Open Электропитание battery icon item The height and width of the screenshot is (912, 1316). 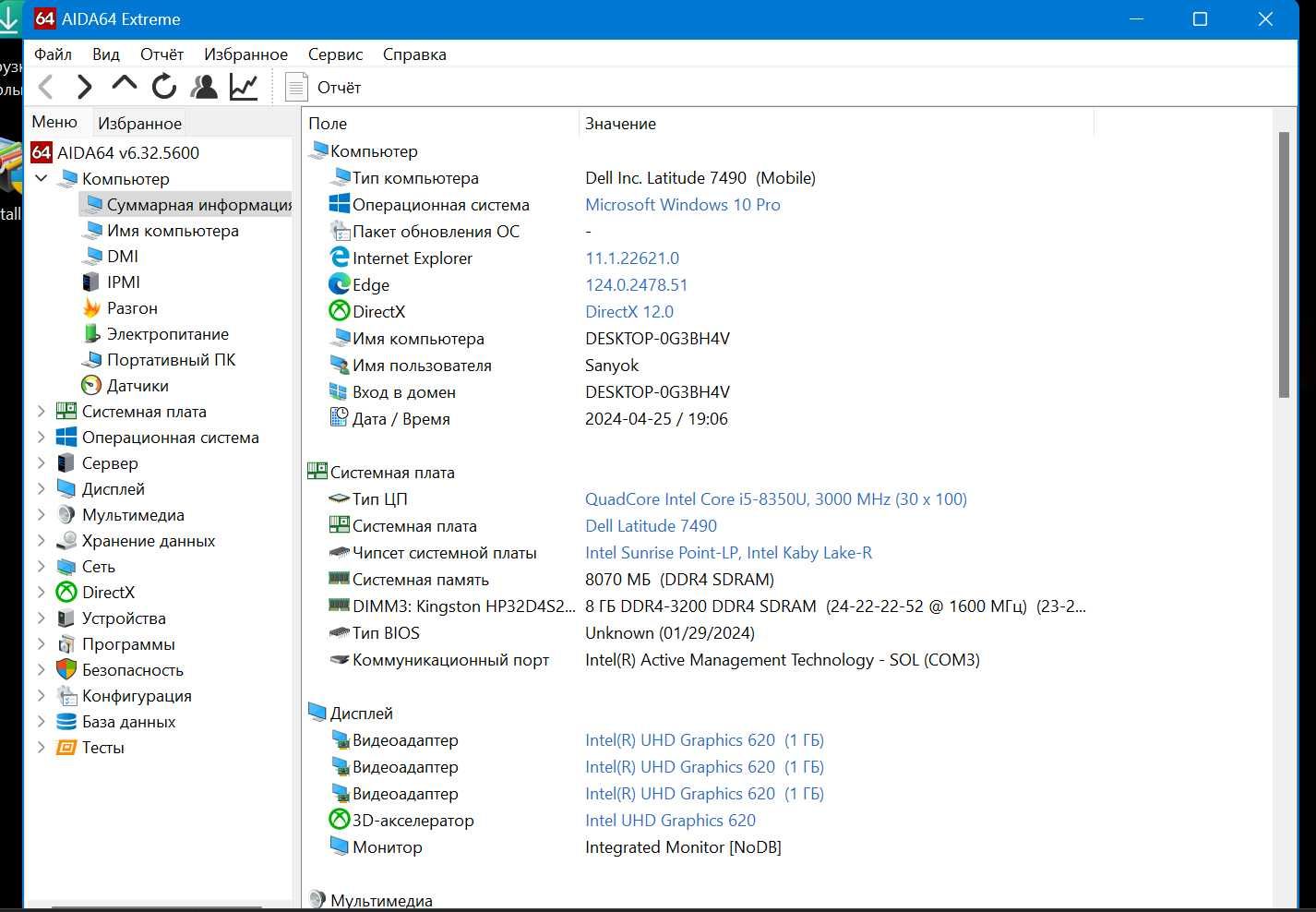tap(91, 333)
